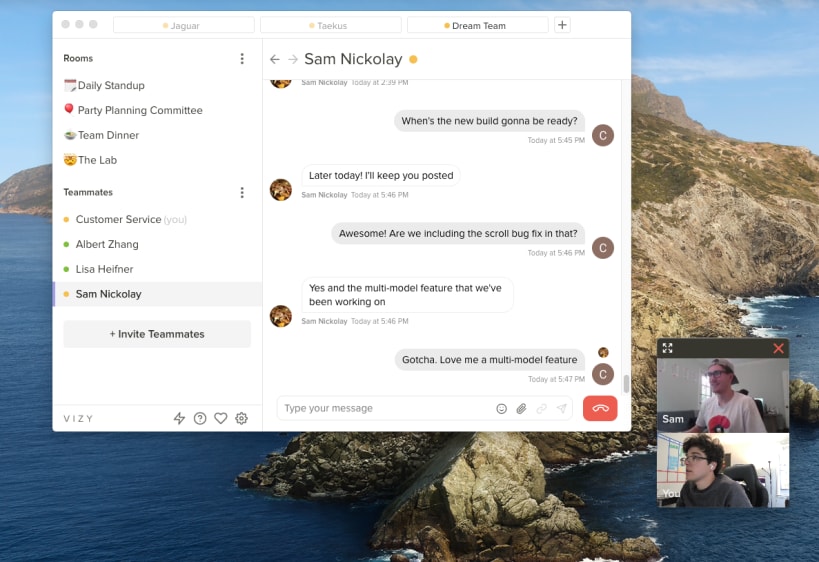Open chat with Lisa Heifner
This screenshot has height=562, width=819.
pyautogui.click(x=157, y=270)
